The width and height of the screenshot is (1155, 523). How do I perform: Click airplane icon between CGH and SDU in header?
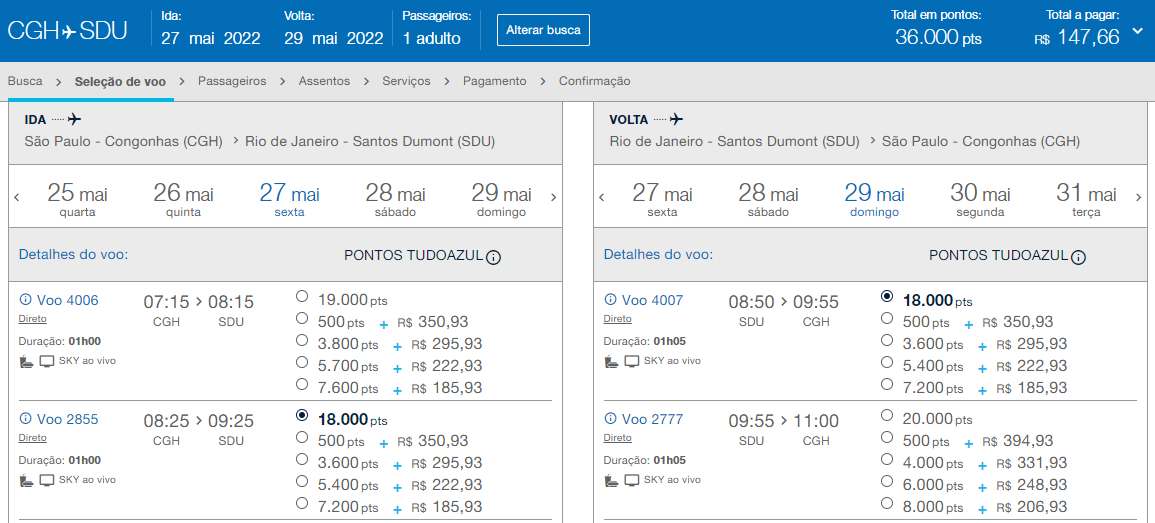(x=69, y=31)
